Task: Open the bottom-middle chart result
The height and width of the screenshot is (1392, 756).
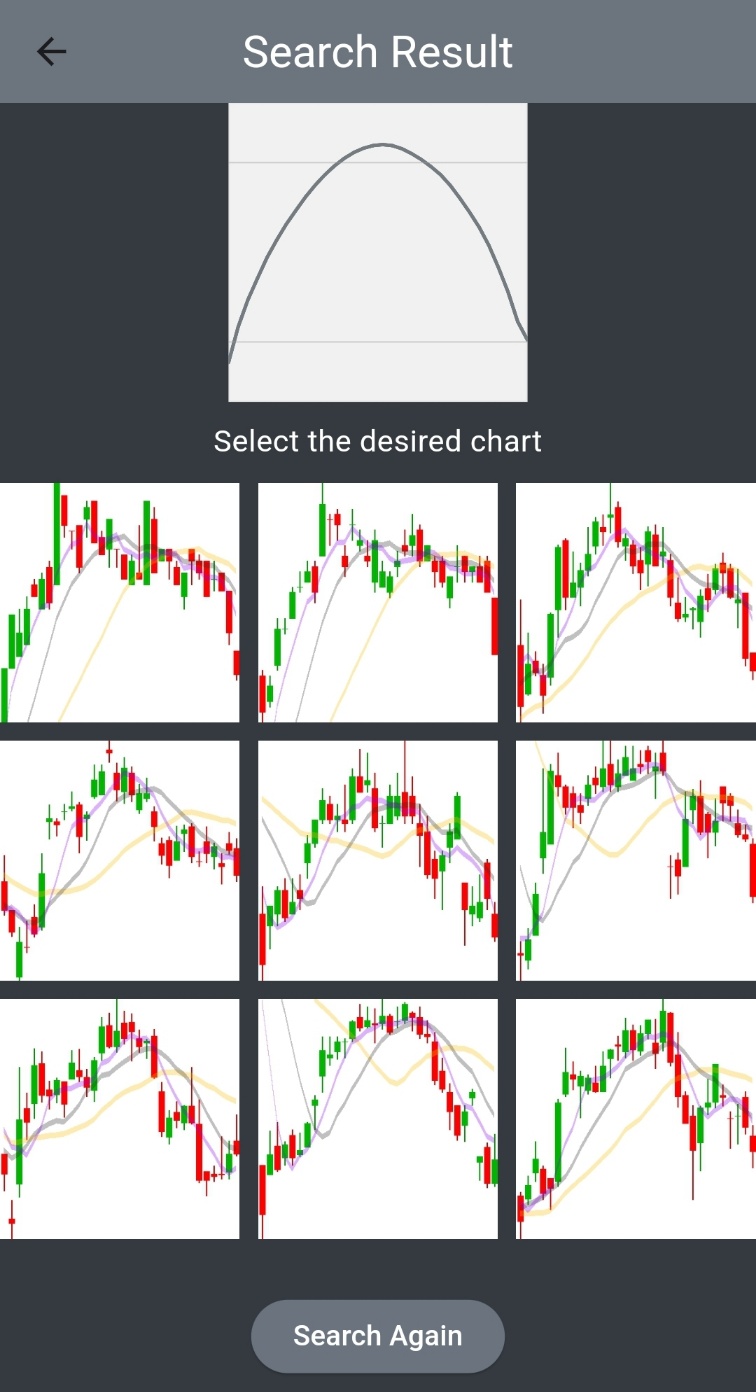Action: pos(378,1119)
